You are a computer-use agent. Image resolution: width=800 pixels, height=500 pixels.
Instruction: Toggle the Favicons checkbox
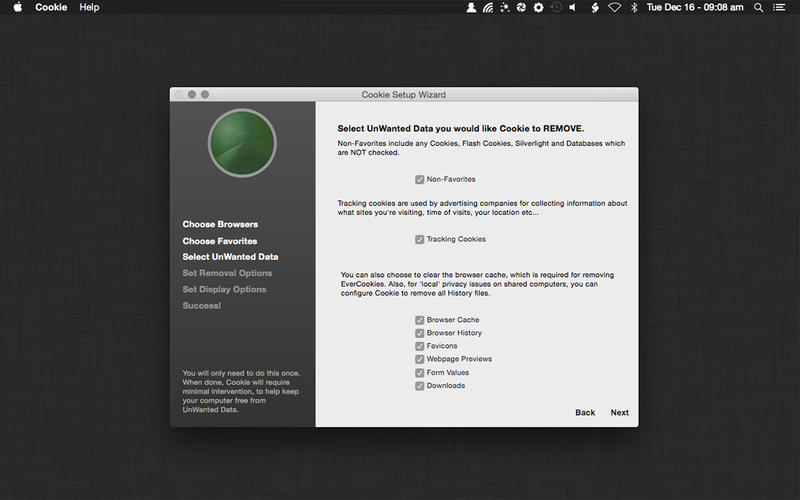tap(419, 346)
